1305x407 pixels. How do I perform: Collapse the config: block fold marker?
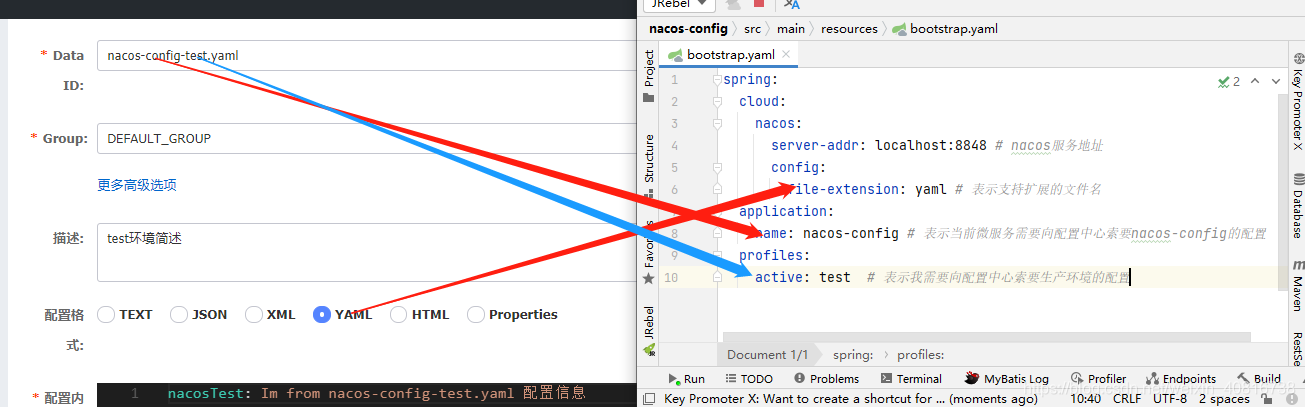[x=718, y=168]
